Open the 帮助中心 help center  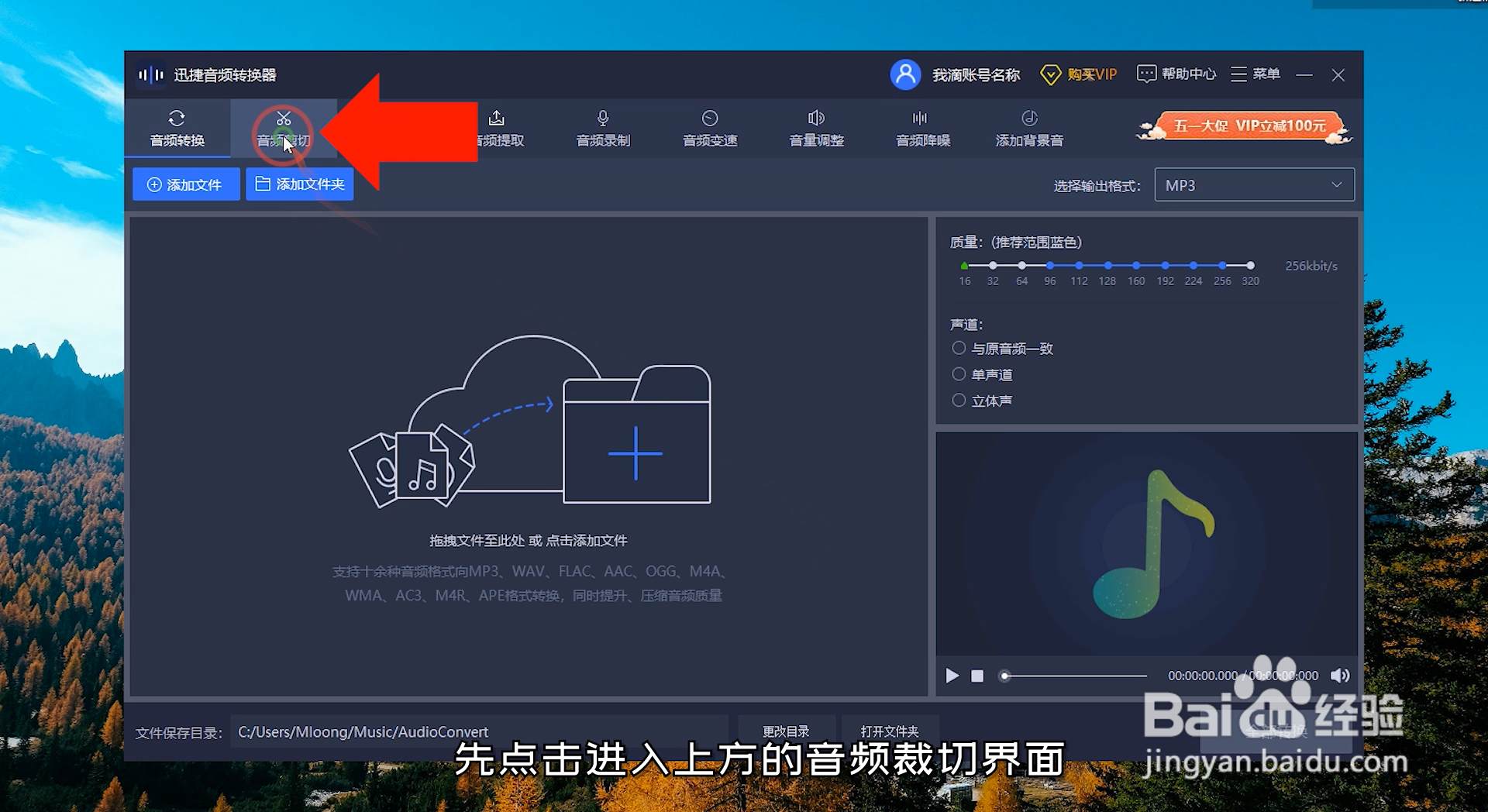tap(1176, 74)
